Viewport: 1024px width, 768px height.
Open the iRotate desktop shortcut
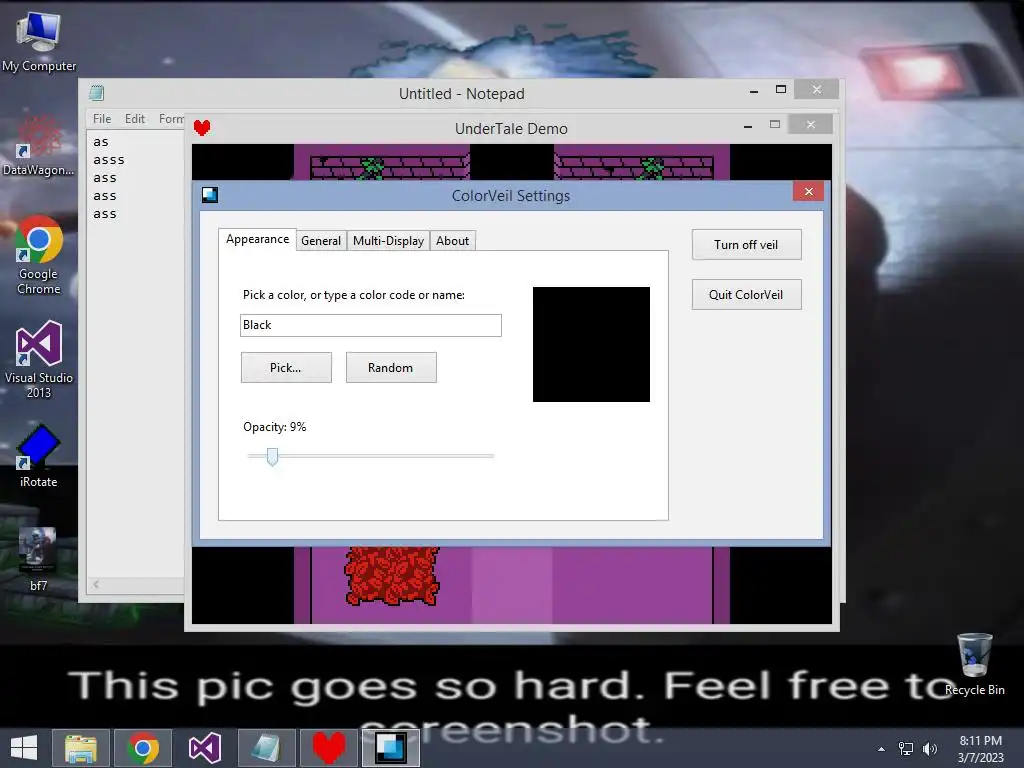click(x=39, y=455)
